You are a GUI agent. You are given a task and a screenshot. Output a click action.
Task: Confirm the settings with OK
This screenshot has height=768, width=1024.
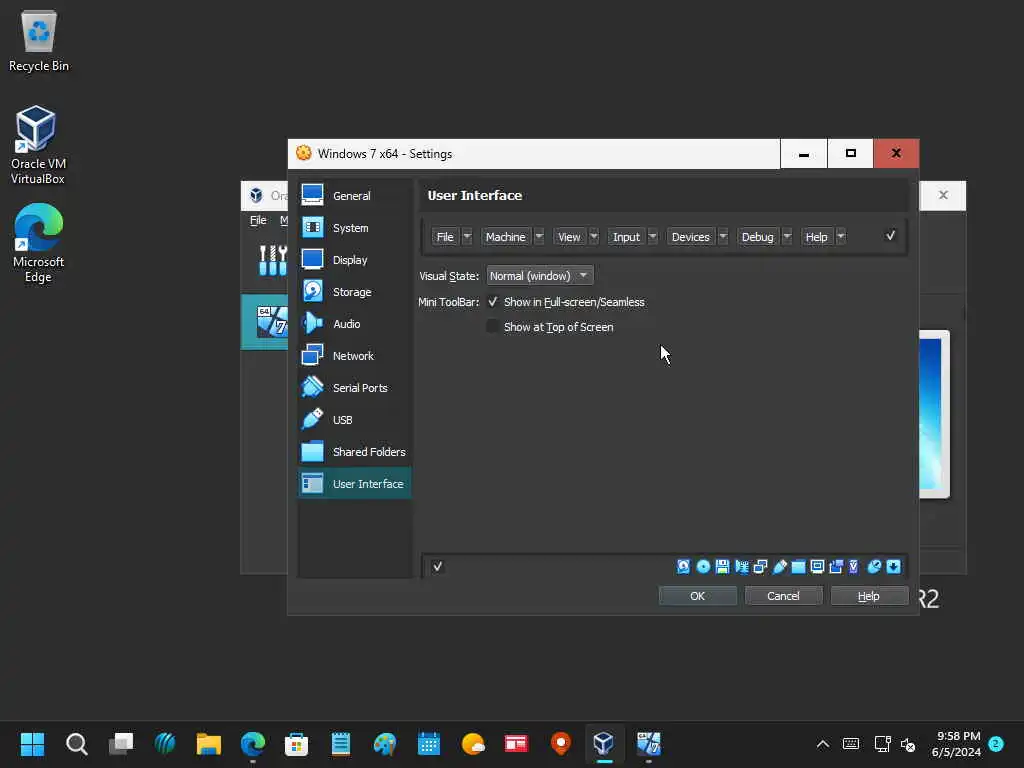pyautogui.click(x=697, y=596)
